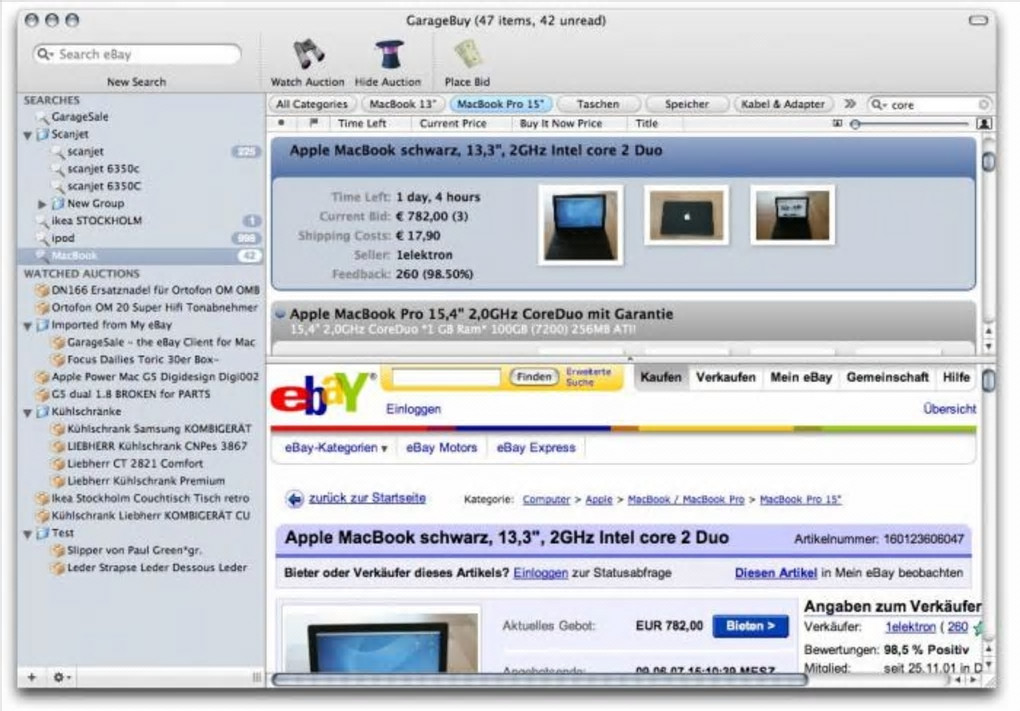Click the GarageSale search icon in sidebar

(x=42, y=117)
